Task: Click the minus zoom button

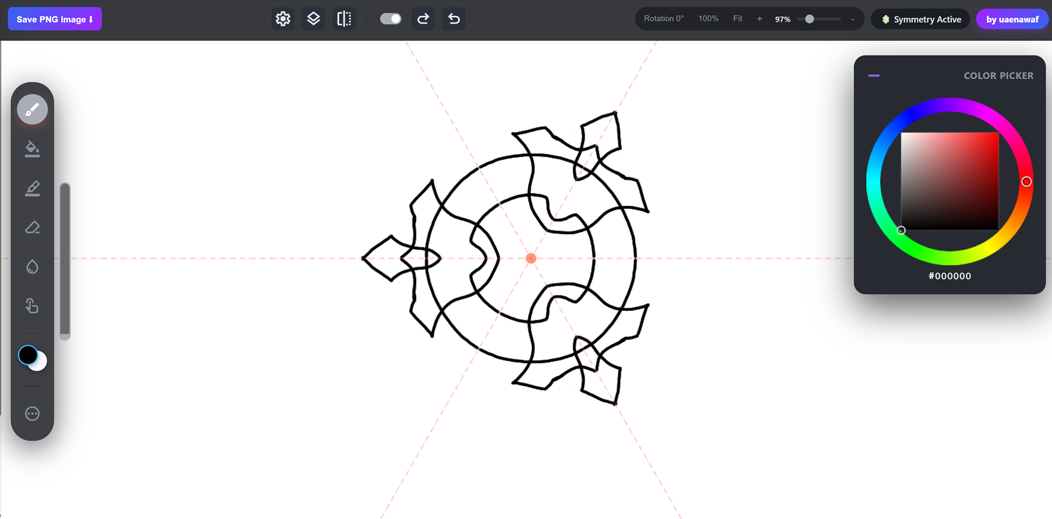Action: pyautogui.click(x=853, y=19)
